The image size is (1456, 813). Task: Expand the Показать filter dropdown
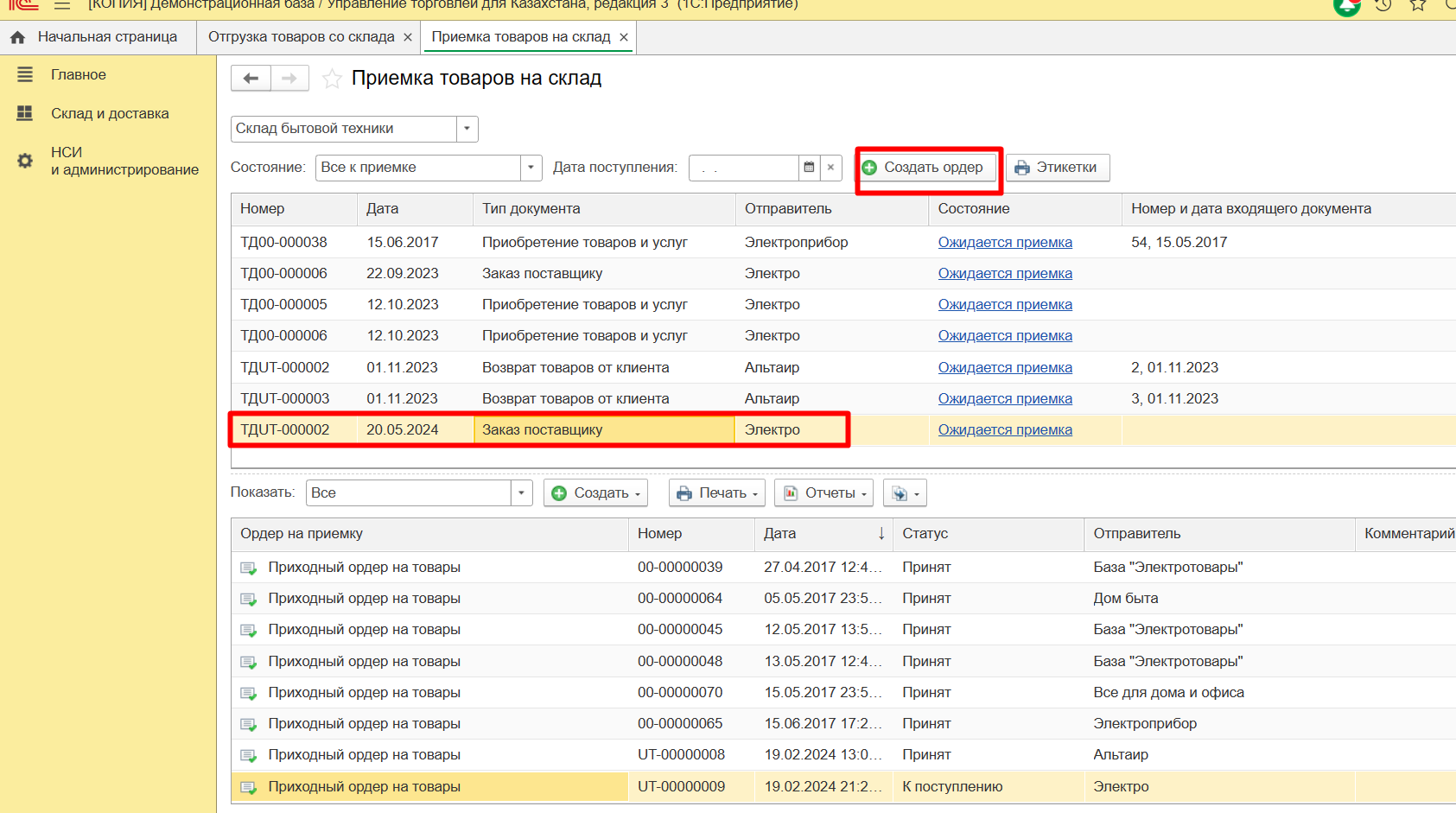521,493
